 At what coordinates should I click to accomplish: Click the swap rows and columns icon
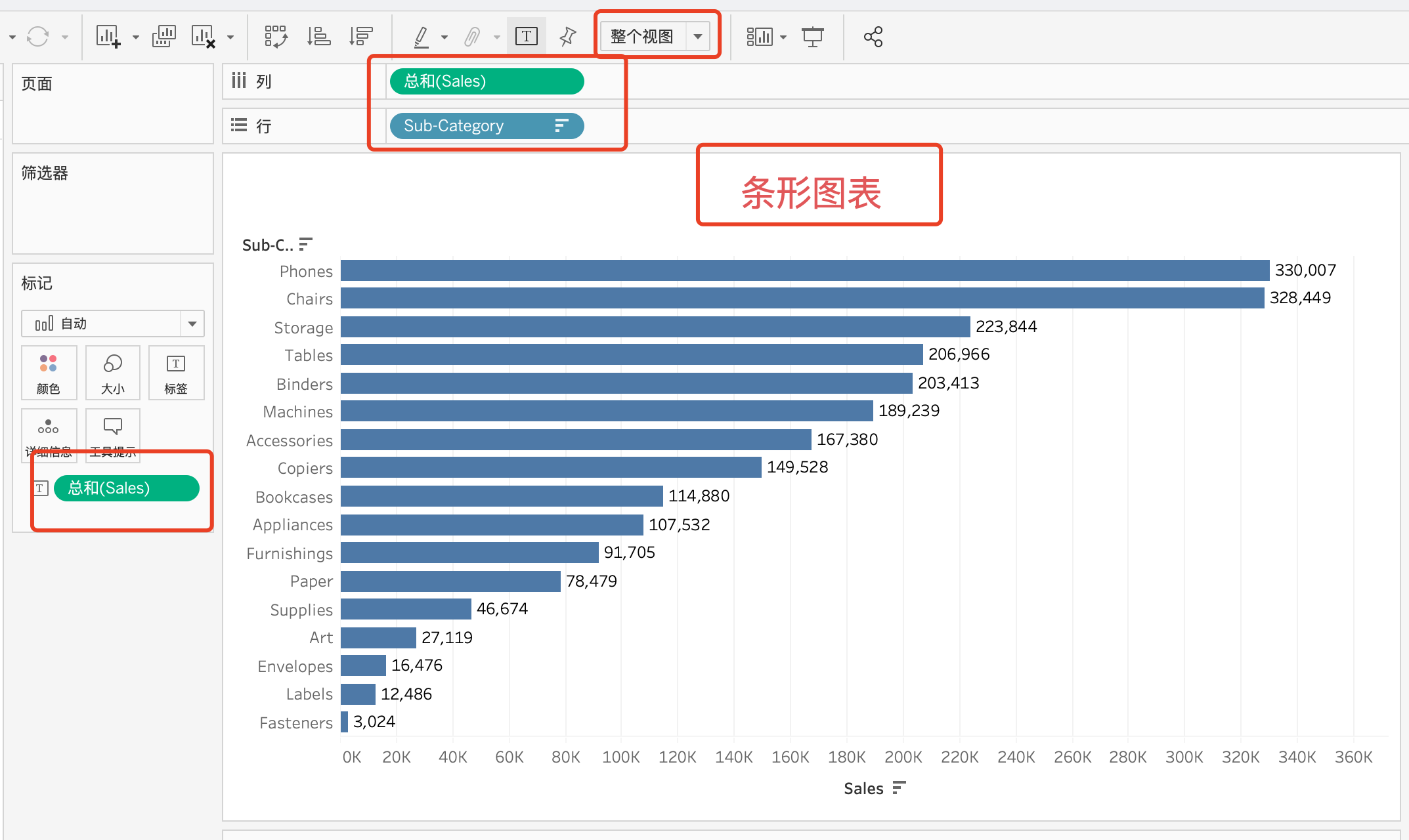click(x=276, y=36)
